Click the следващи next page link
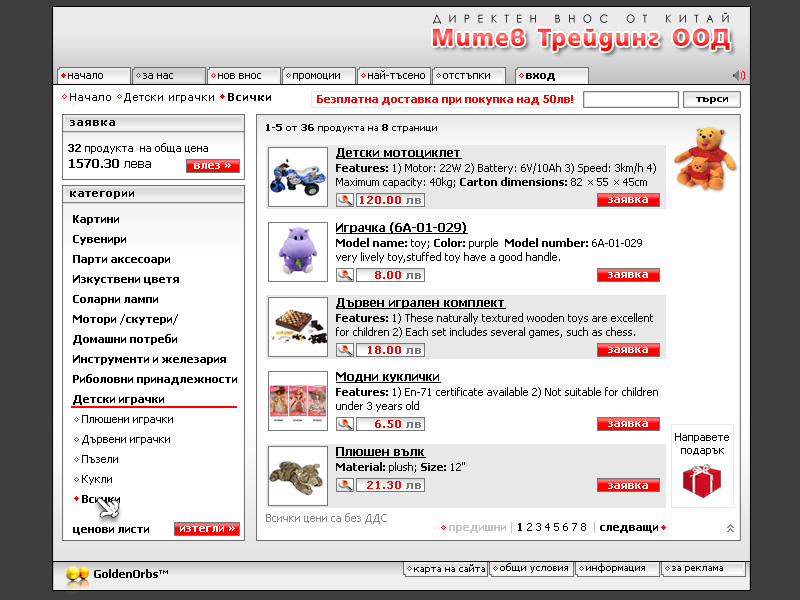 (629, 527)
